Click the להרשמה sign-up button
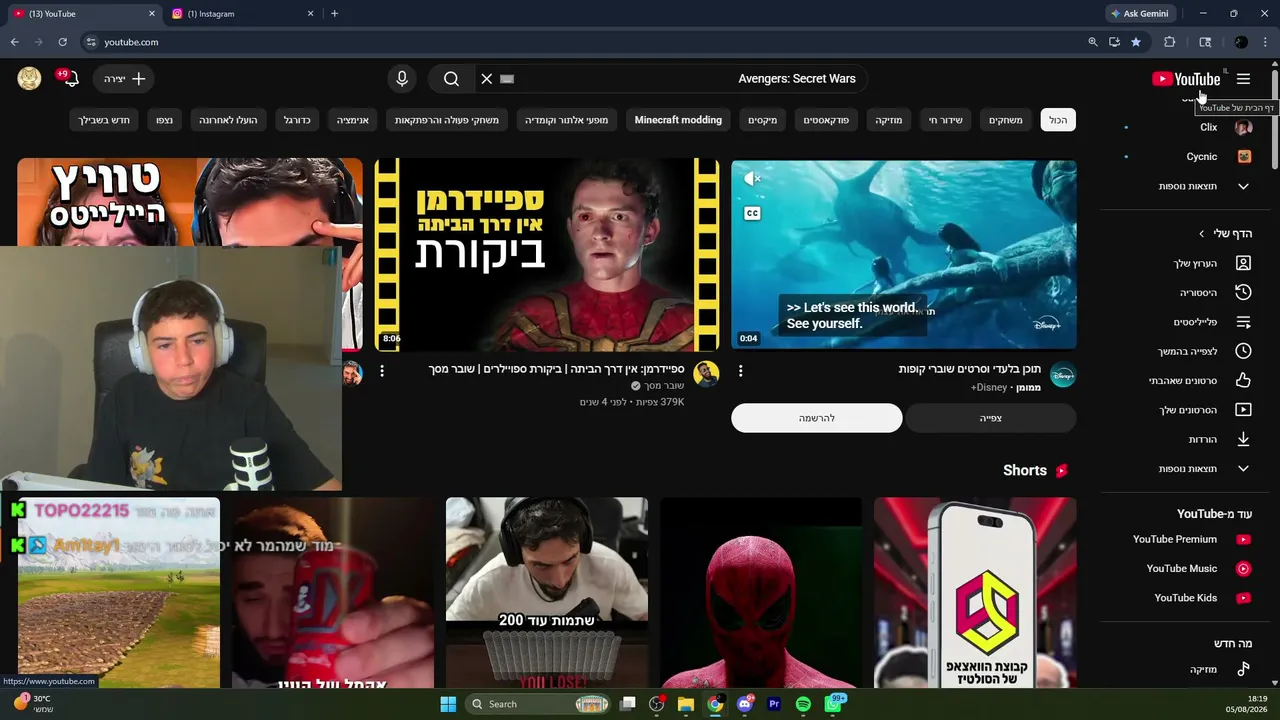The height and width of the screenshot is (720, 1280). (817, 418)
